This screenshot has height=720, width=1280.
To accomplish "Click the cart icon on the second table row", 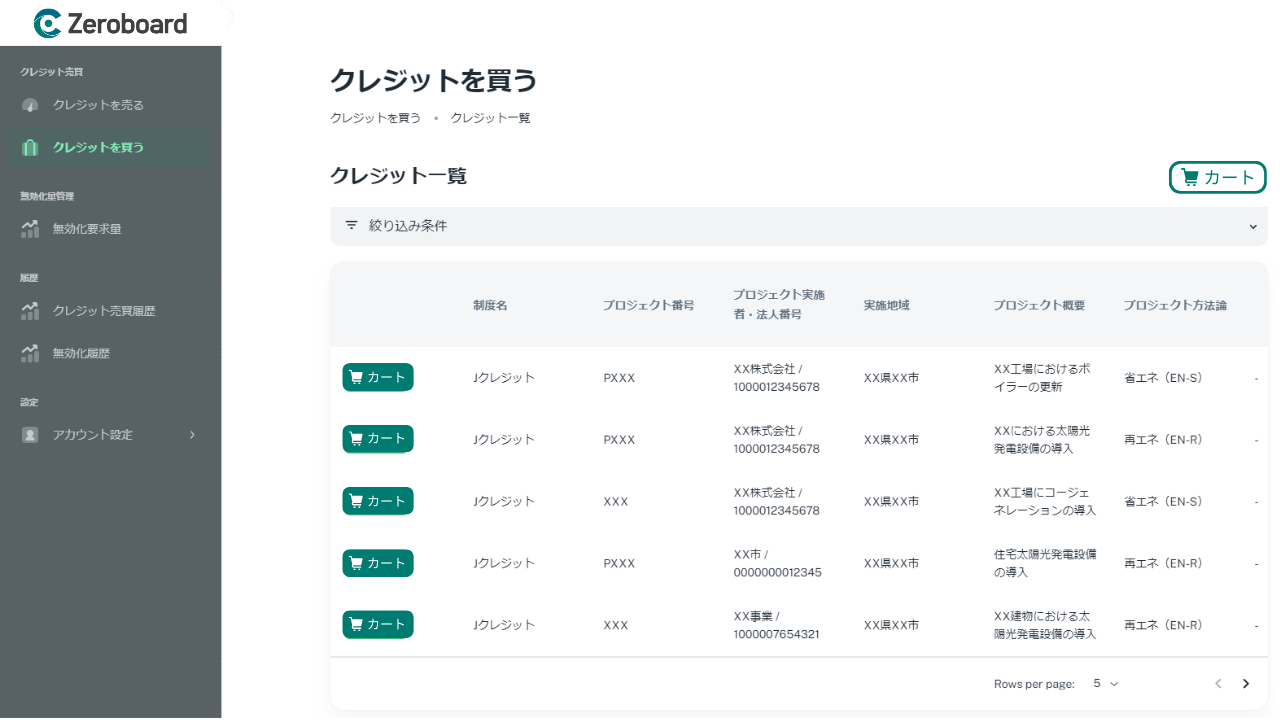I will click(358, 438).
